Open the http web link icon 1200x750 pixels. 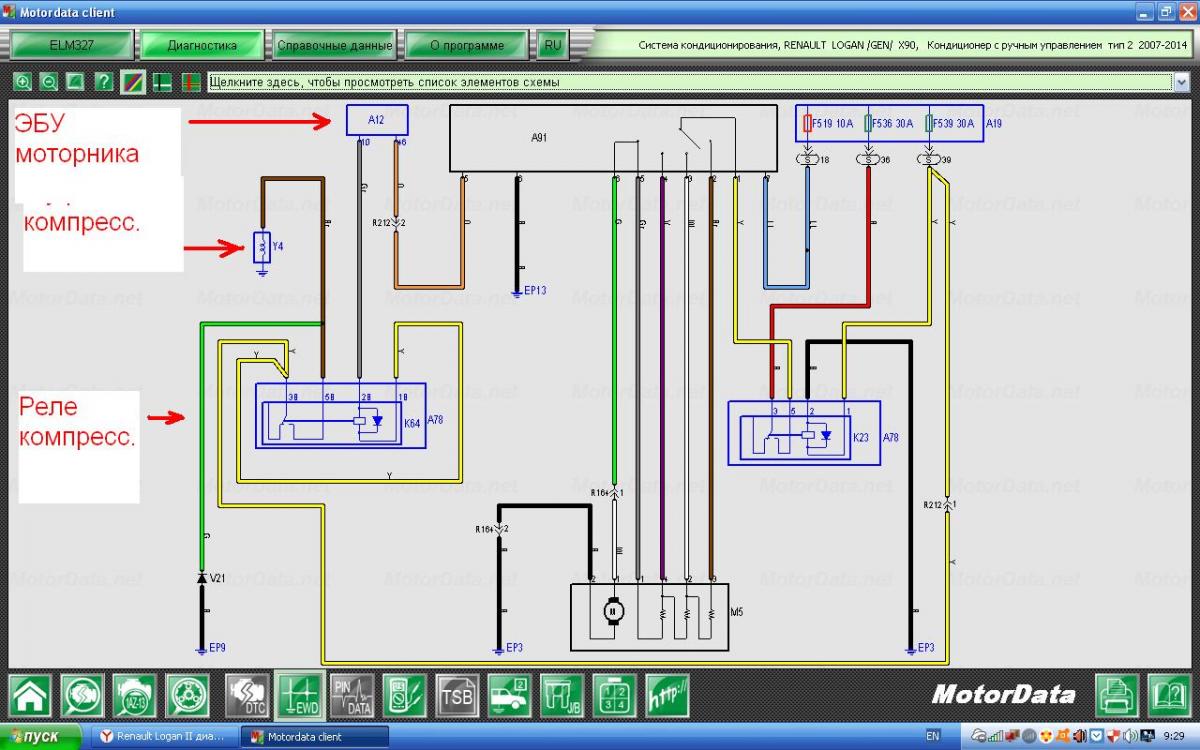(x=667, y=695)
